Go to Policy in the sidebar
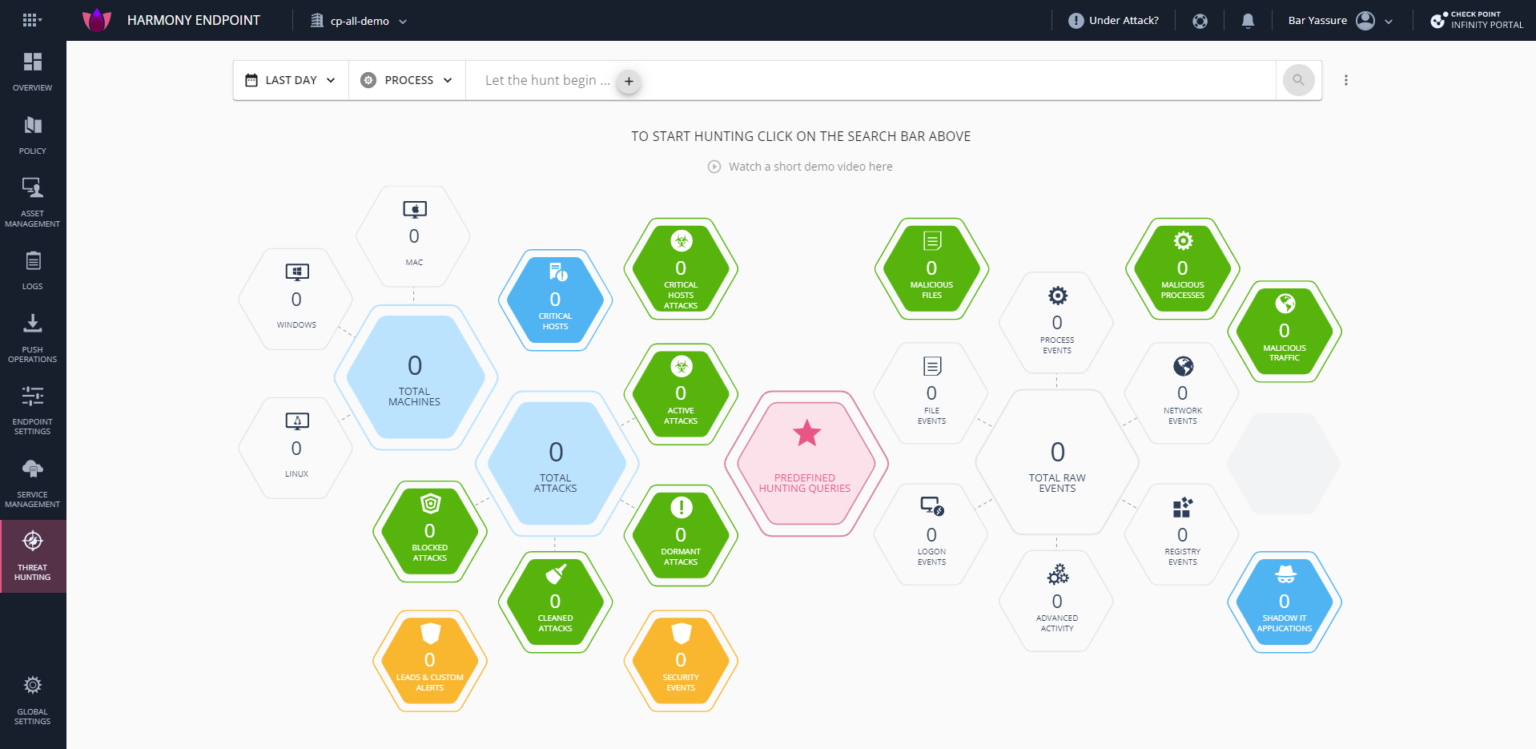Viewport: 1536px width, 749px height. tap(33, 135)
